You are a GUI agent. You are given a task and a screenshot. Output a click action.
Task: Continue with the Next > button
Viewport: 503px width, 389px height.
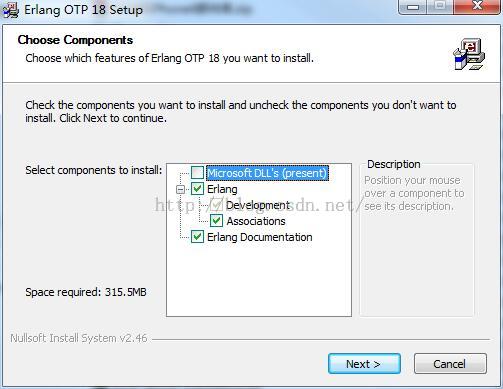(x=364, y=364)
